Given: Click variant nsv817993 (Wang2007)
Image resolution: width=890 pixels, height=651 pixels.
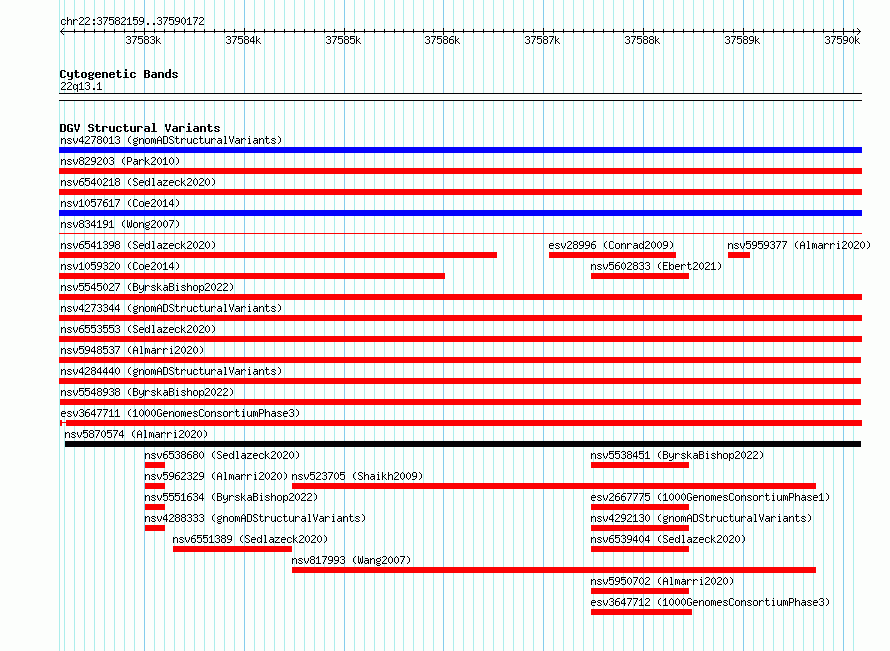Looking at the screenshot, I should 351,560.
